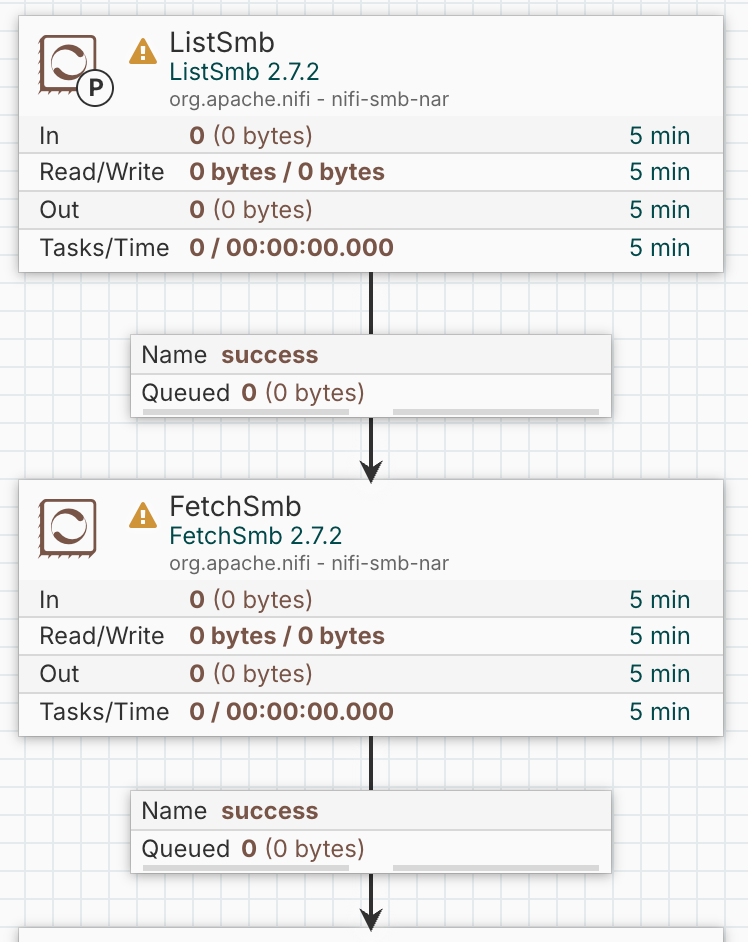Image resolution: width=748 pixels, height=942 pixels.
Task: Click FetchSmb Read/Write 0 bytes value
Action: [x=287, y=636]
